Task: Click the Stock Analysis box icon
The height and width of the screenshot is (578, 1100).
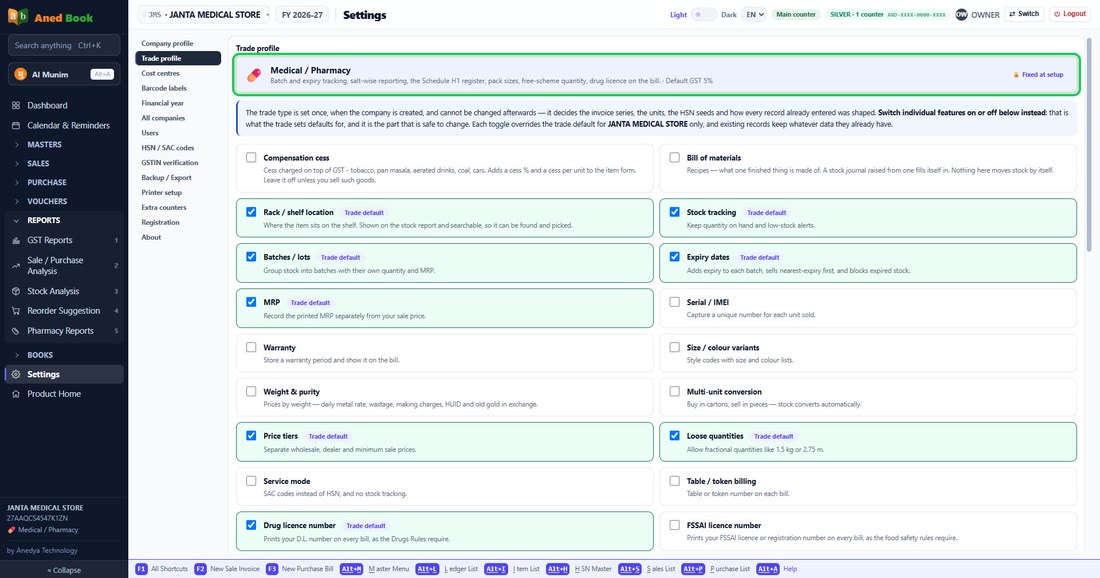Action: 16,291
